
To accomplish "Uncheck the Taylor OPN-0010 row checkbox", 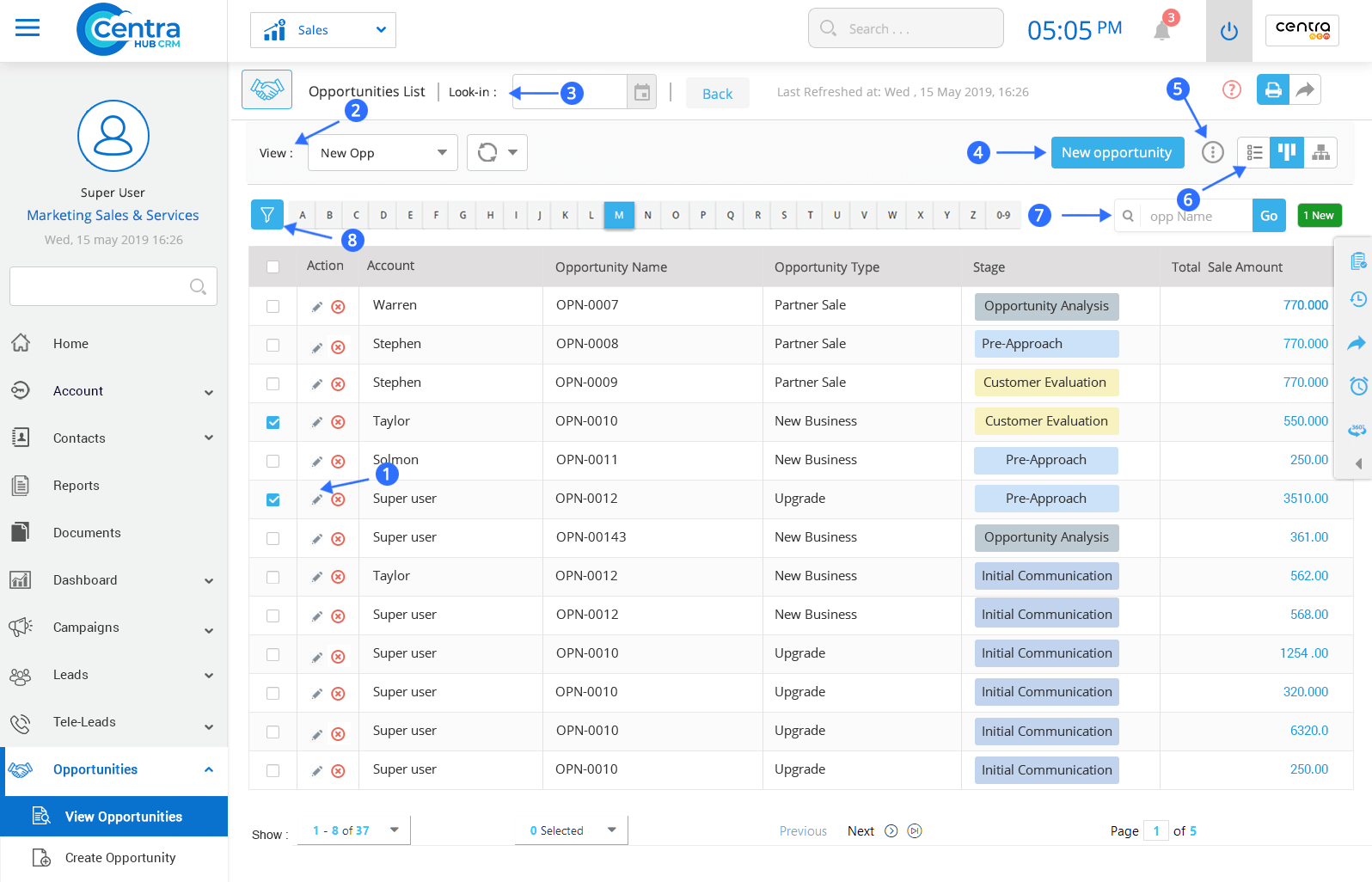I will [x=273, y=422].
